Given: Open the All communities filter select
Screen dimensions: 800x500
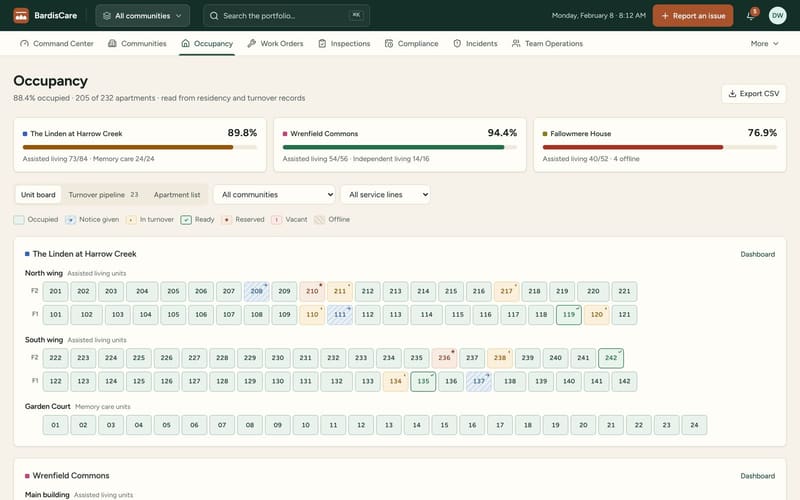Looking at the screenshot, I should point(274,194).
